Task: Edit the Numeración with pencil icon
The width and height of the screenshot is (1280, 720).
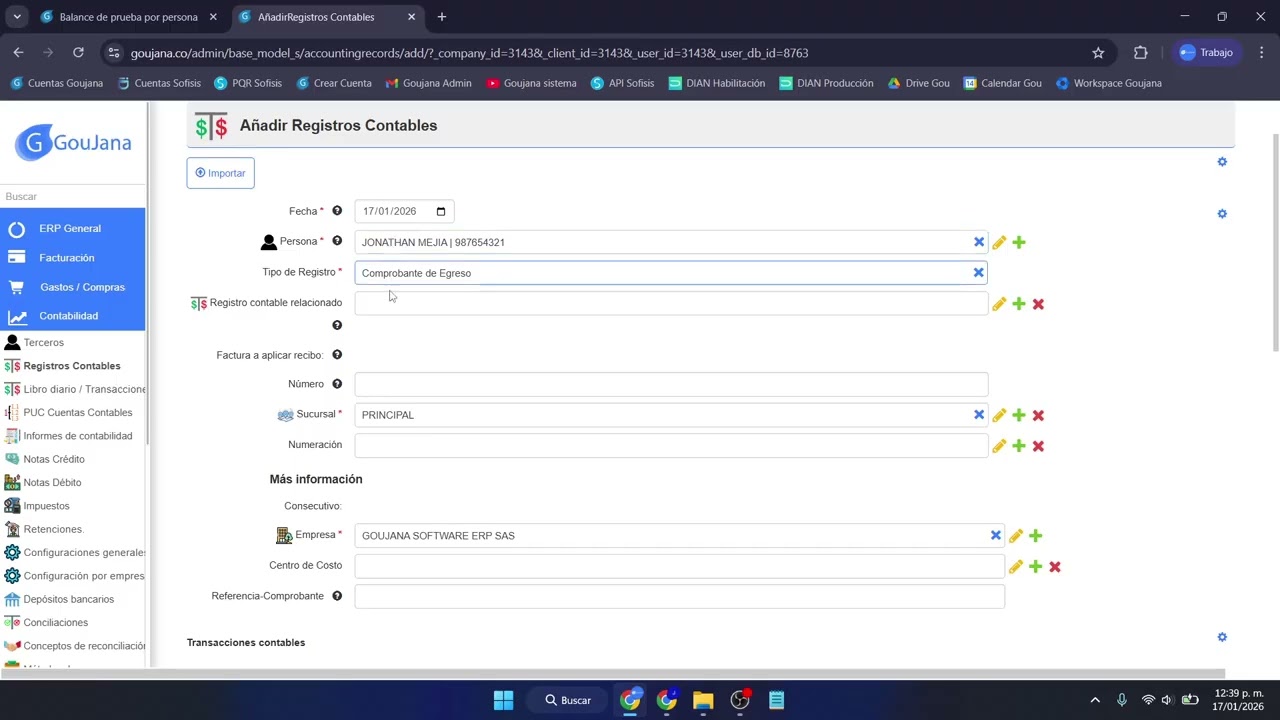Action: click(x=999, y=446)
